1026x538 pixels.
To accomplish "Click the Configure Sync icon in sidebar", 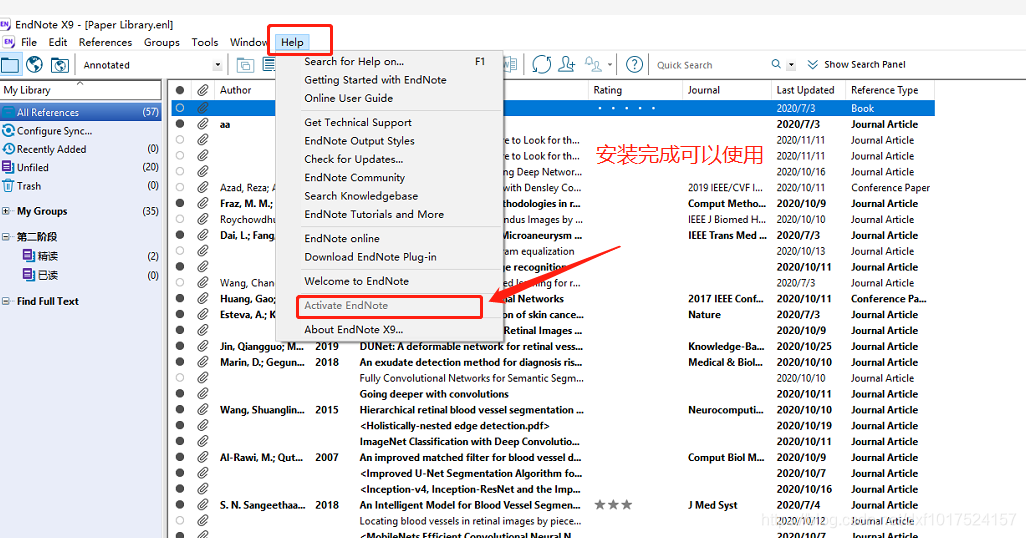I will [8, 130].
